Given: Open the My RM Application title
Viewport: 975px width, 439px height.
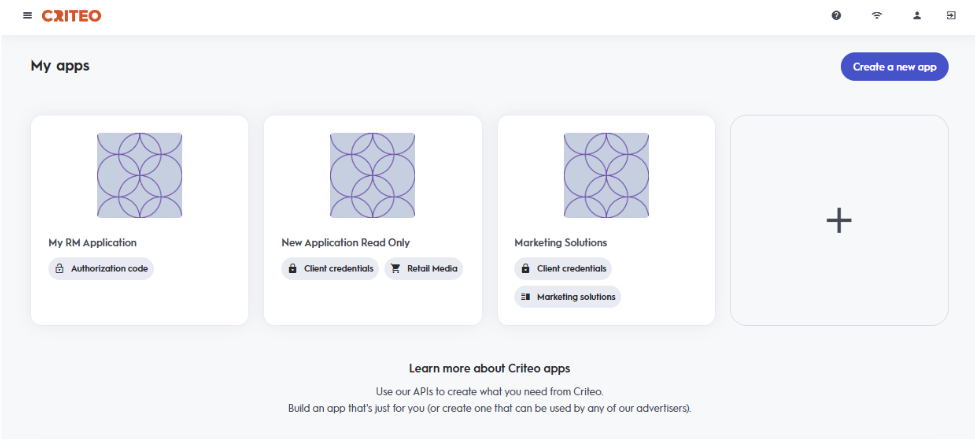Looking at the screenshot, I should coord(93,243).
